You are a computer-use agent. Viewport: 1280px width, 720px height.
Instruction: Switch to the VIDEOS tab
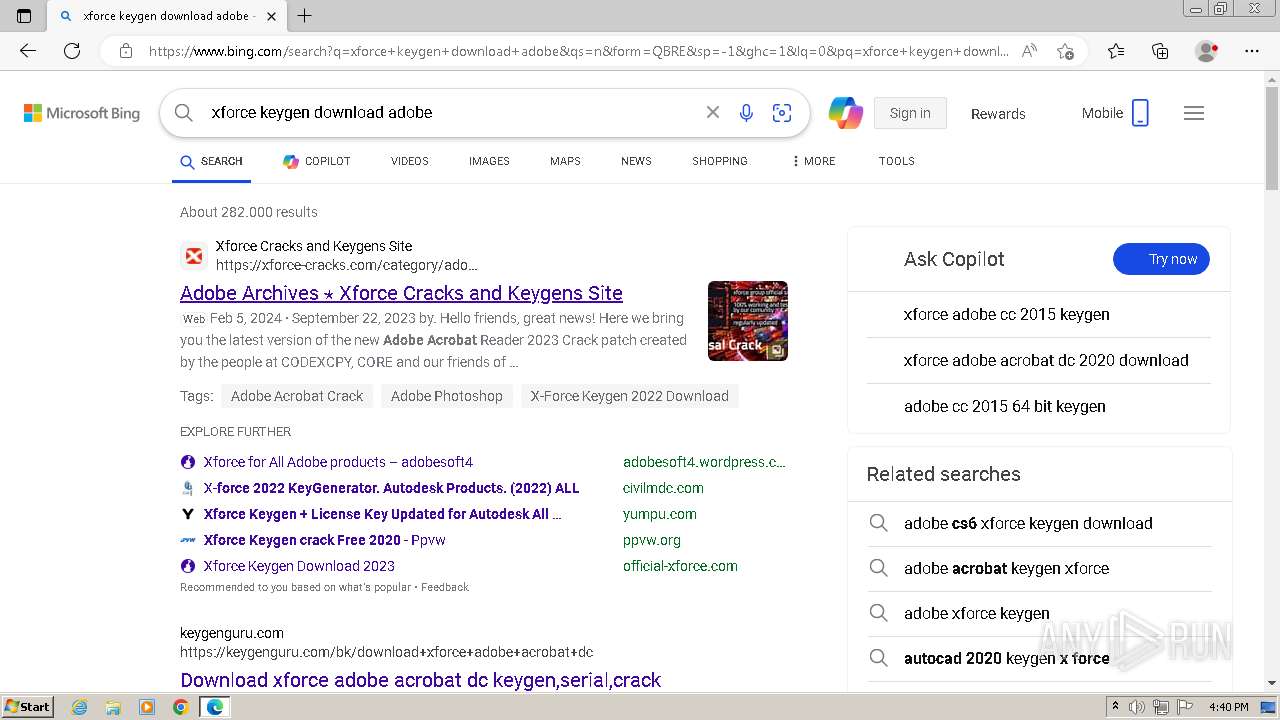[410, 161]
